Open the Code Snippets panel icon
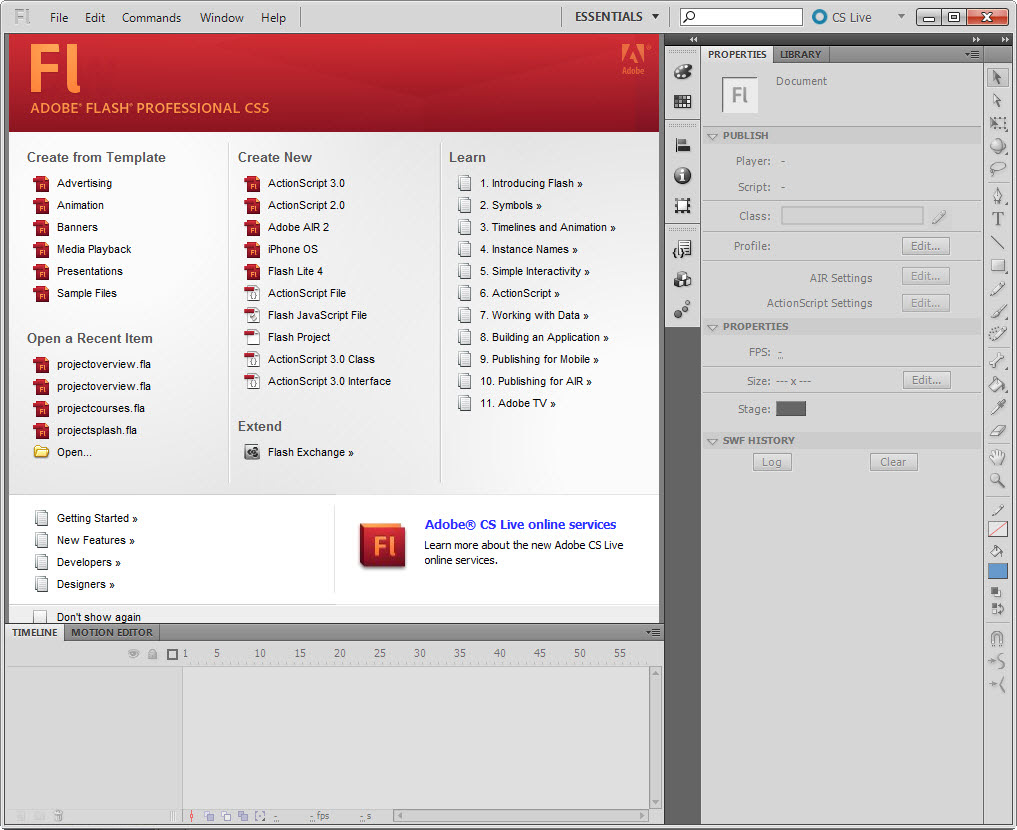1017x830 pixels. (682, 249)
